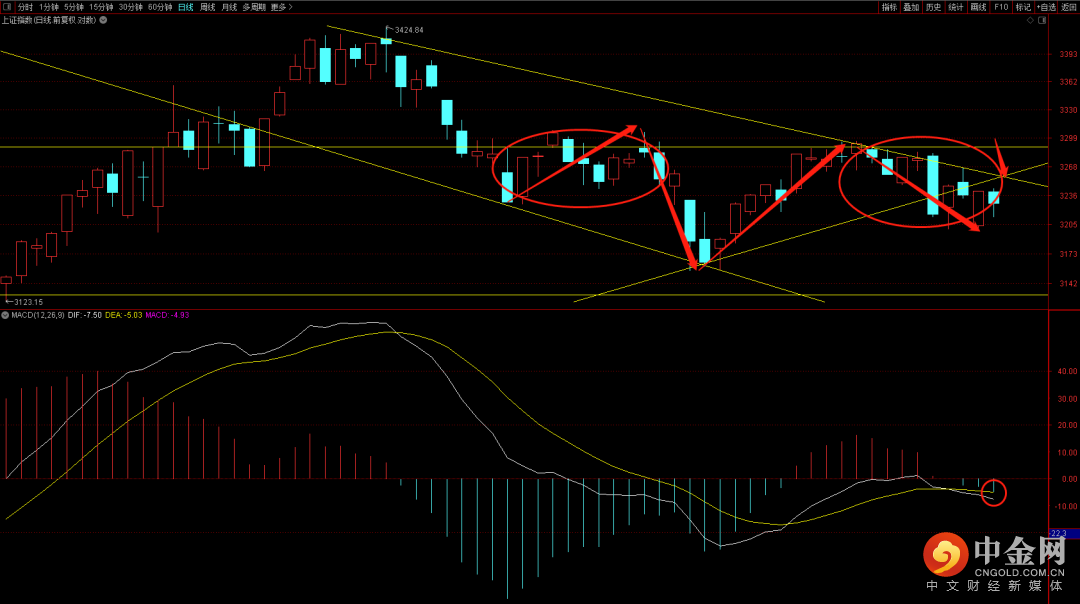Add stock via +自选 button
Image resolution: width=1080 pixels, height=604 pixels.
[x=1046, y=7]
